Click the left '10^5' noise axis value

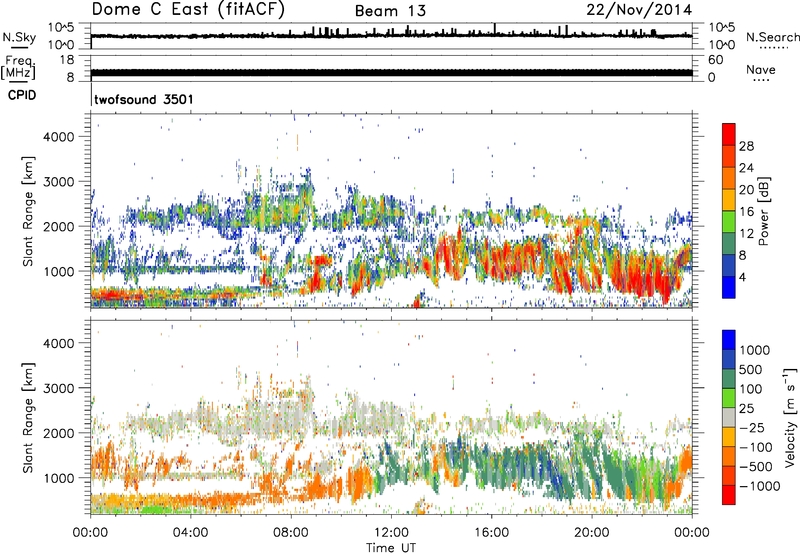[61, 27]
